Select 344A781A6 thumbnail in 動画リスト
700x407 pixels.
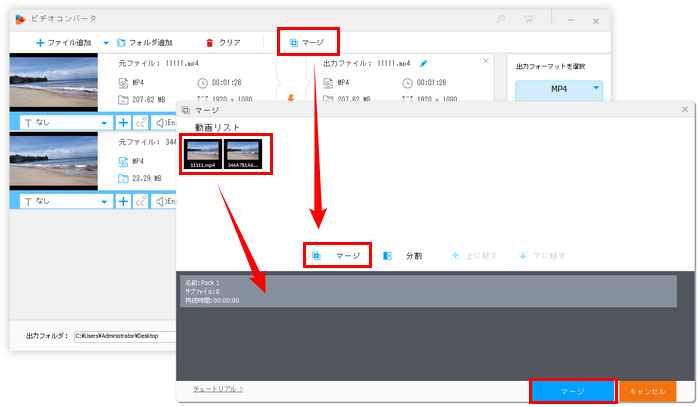tap(242, 154)
